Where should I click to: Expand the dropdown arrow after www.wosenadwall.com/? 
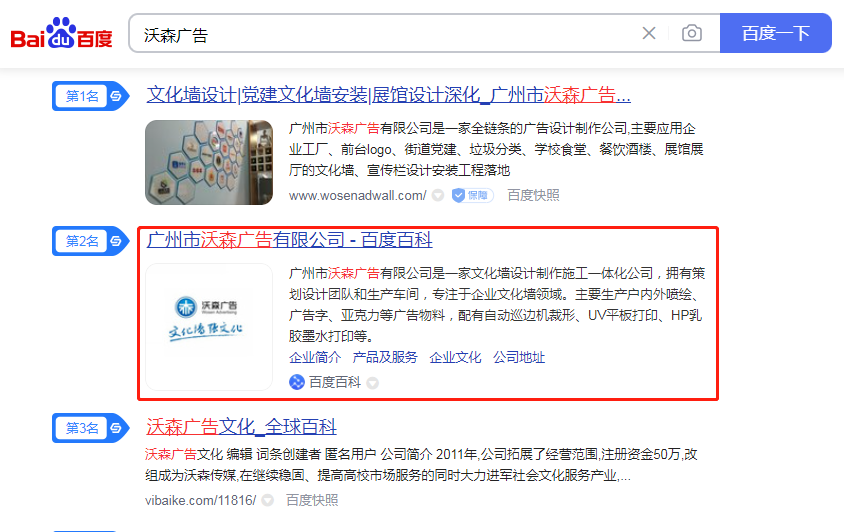pos(438,195)
